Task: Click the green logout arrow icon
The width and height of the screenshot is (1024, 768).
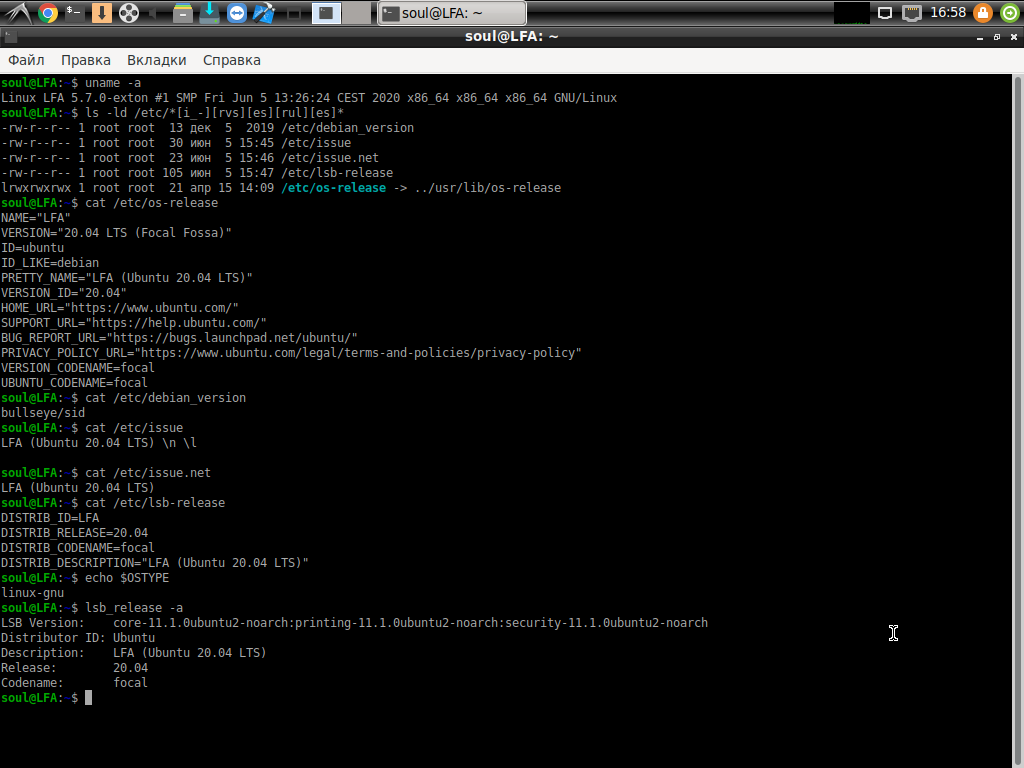Action: [x=1010, y=13]
